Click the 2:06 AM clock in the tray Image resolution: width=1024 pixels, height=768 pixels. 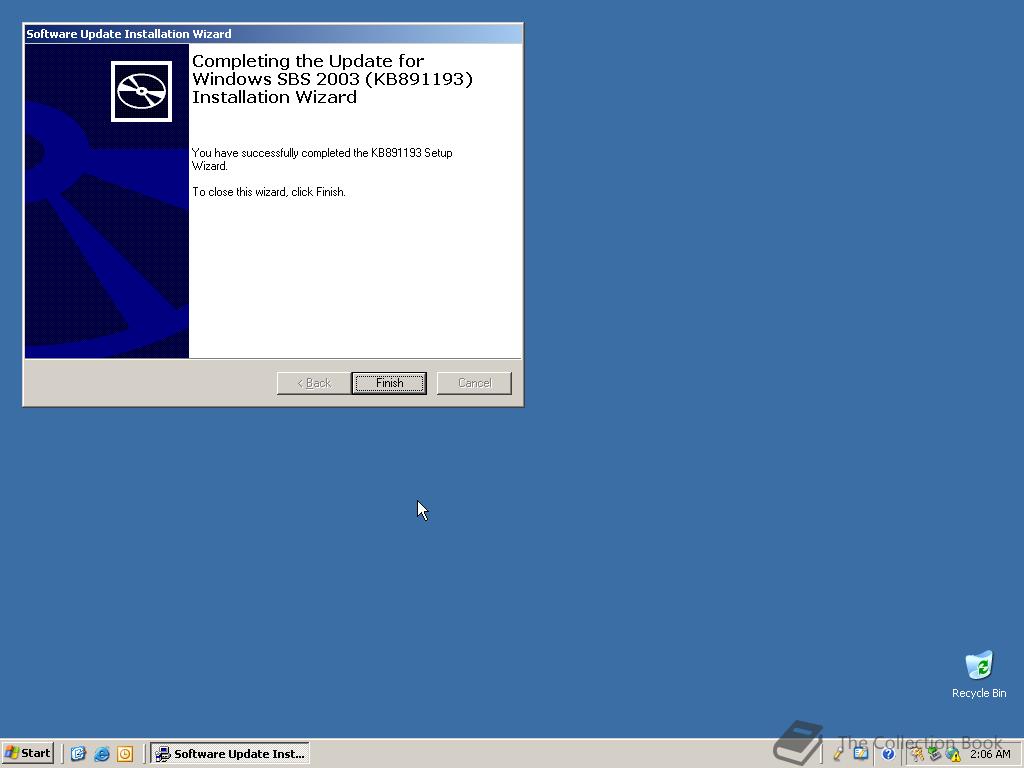(990, 754)
